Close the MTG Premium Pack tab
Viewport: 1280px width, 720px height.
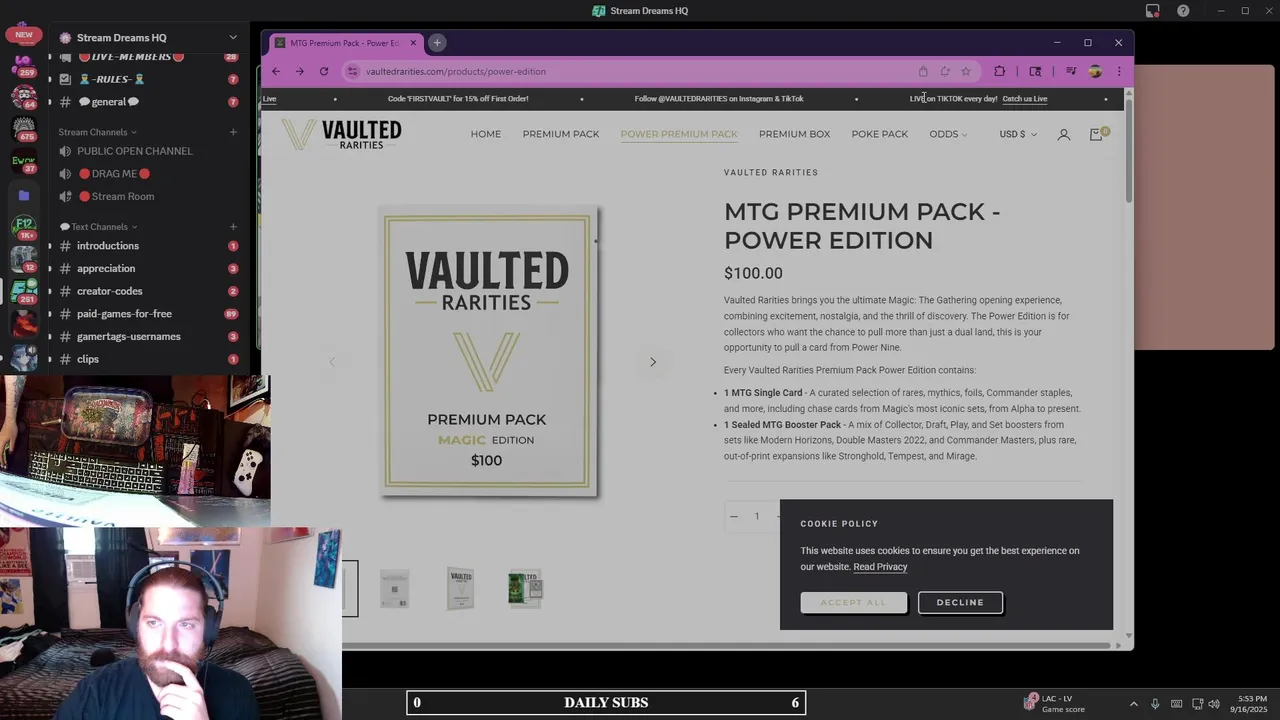pos(413,43)
